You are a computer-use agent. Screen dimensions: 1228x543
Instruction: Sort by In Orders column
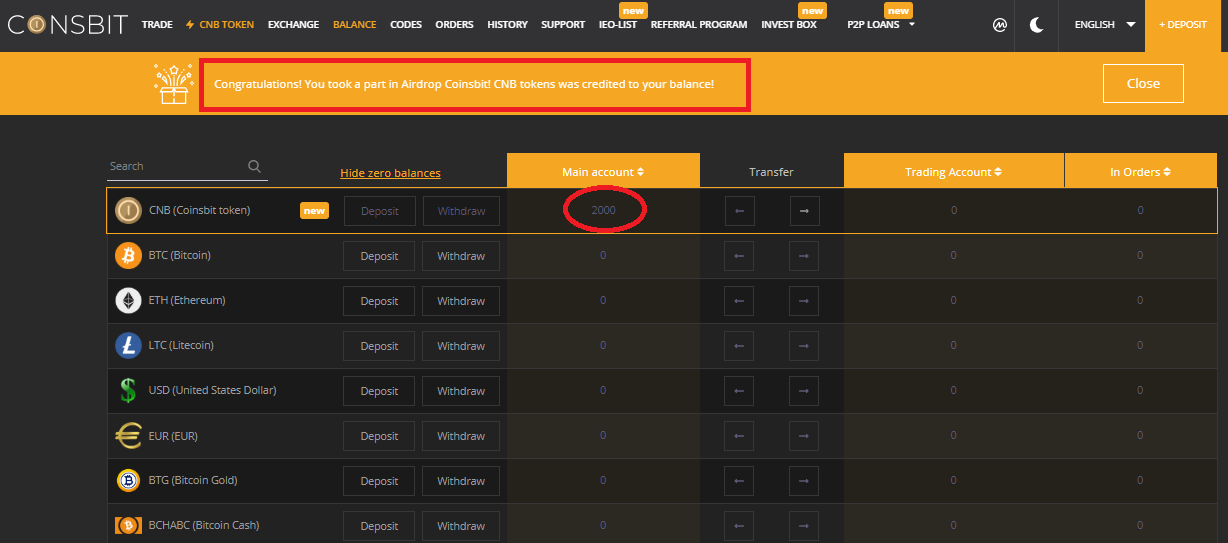(1140, 172)
